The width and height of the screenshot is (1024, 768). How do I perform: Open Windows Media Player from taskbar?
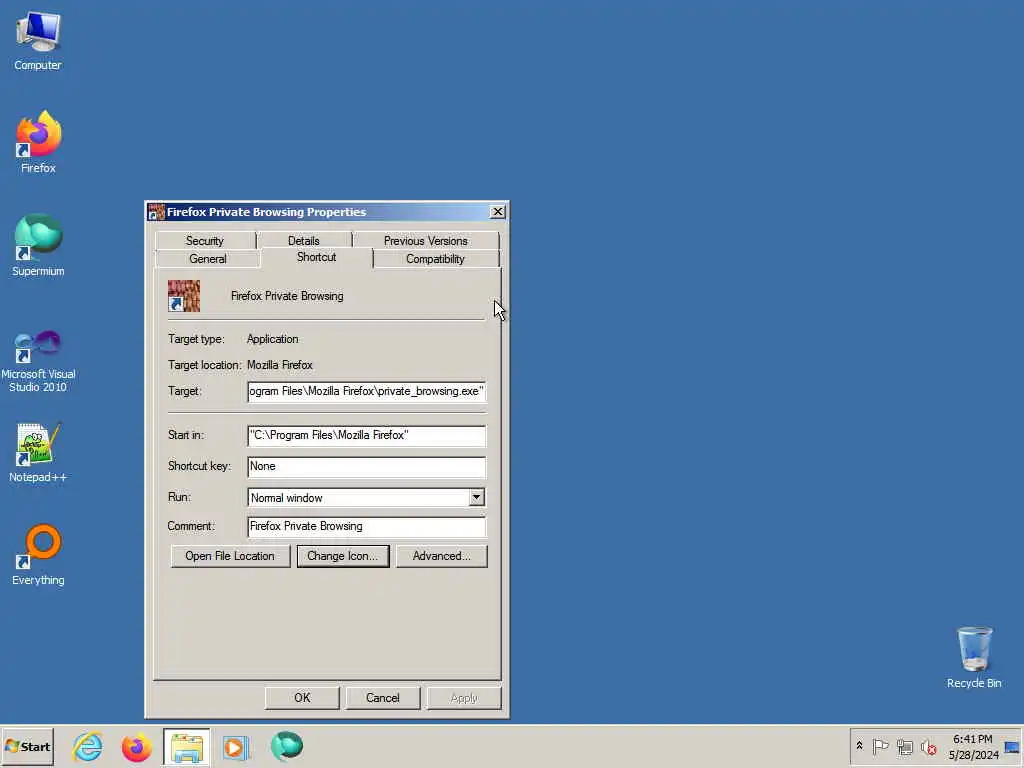[236, 747]
